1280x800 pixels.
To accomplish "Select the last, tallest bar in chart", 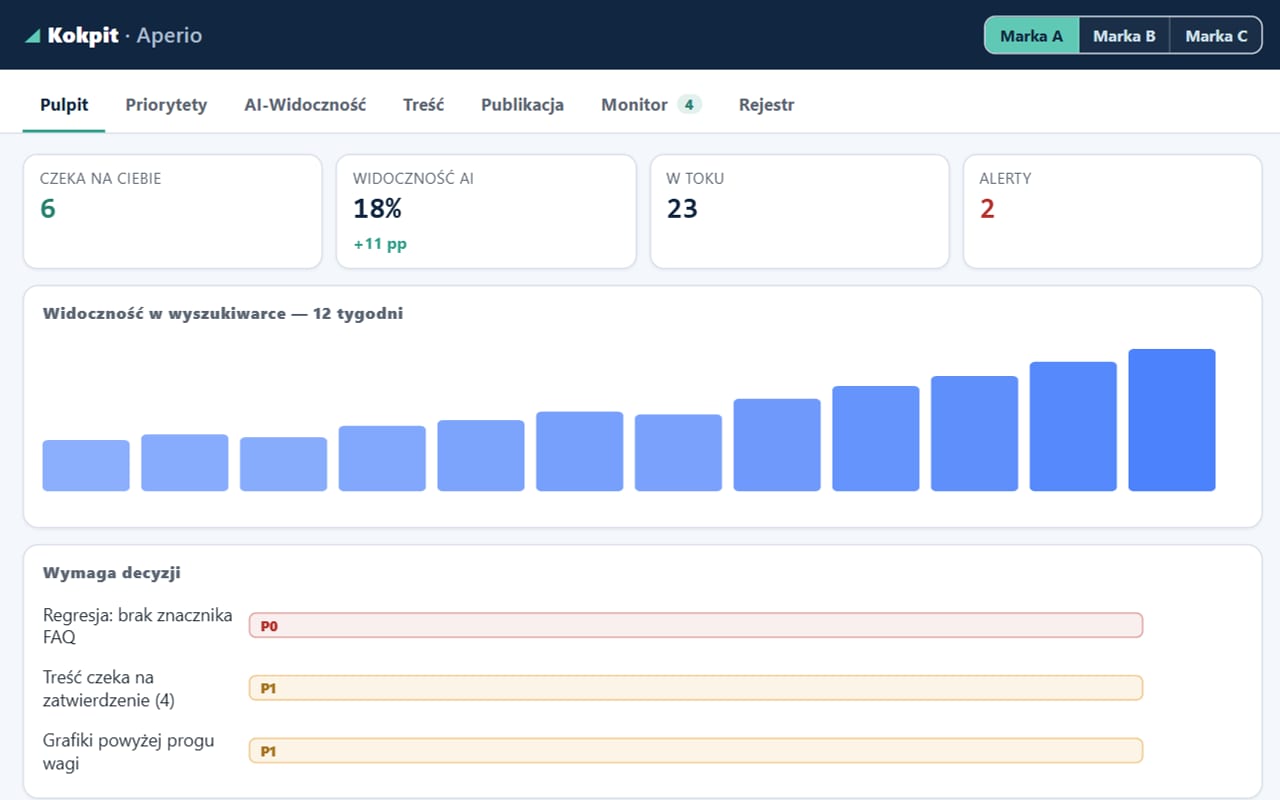I will [x=1172, y=420].
